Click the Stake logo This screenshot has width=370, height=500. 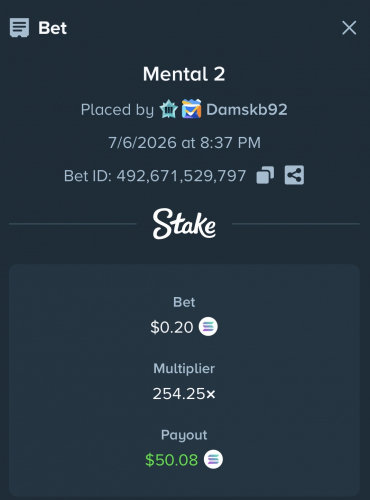[x=184, y=224]
